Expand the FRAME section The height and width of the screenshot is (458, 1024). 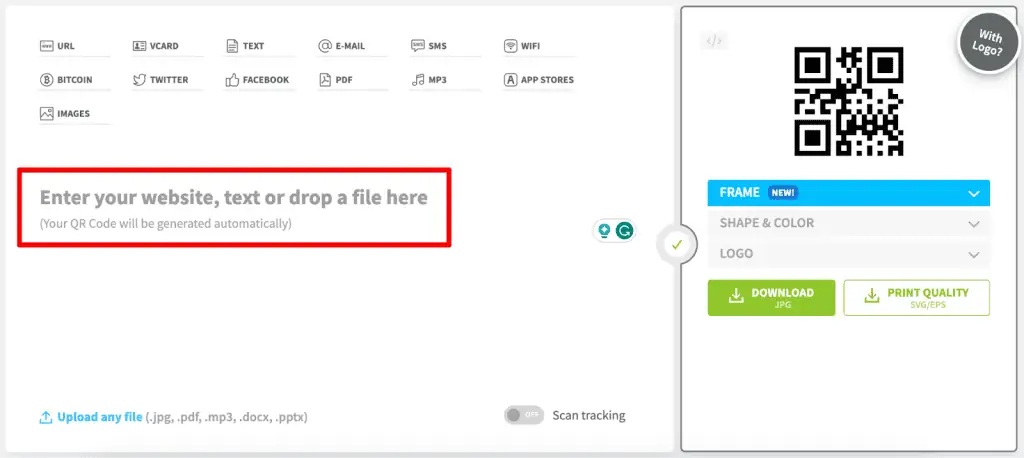[848, 193]
